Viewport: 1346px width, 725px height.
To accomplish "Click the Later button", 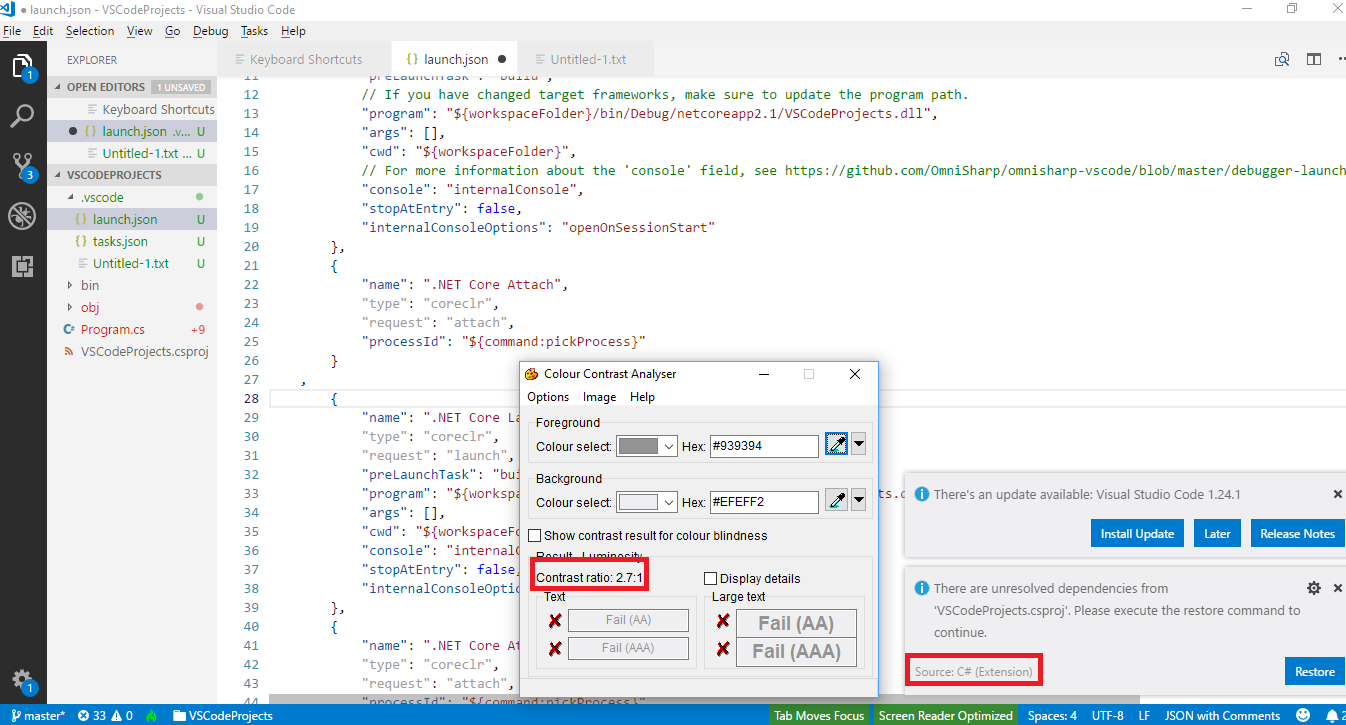I will coord(1217,533).
